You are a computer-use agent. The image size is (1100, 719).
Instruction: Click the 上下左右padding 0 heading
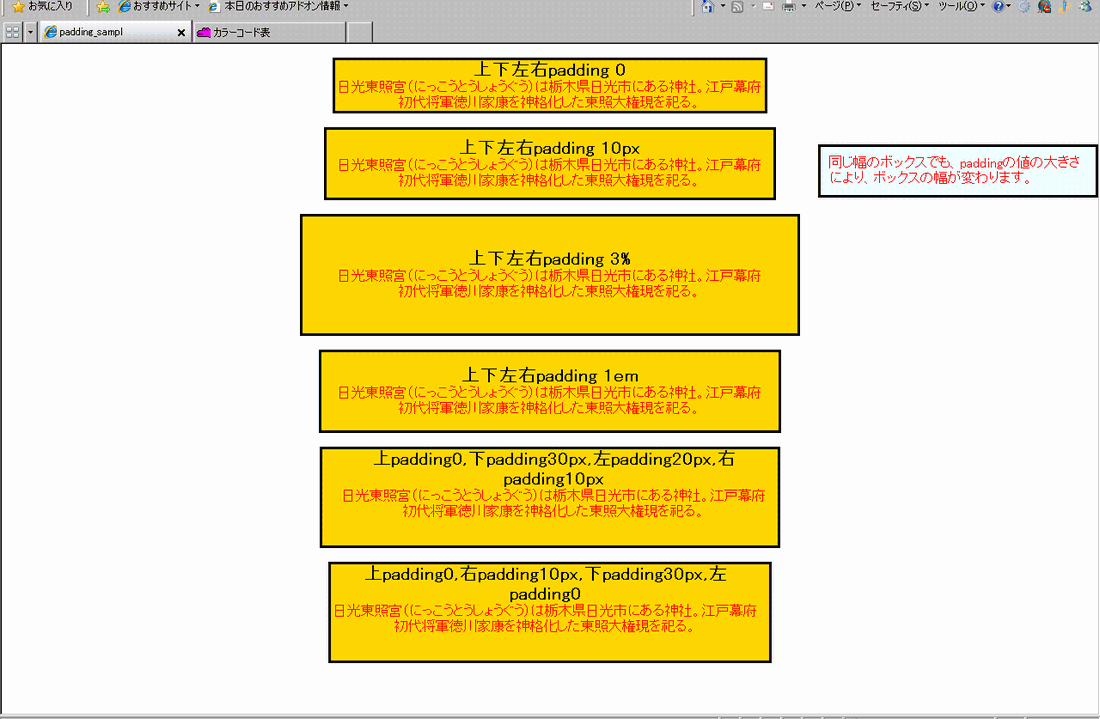[x=549, y=70]
